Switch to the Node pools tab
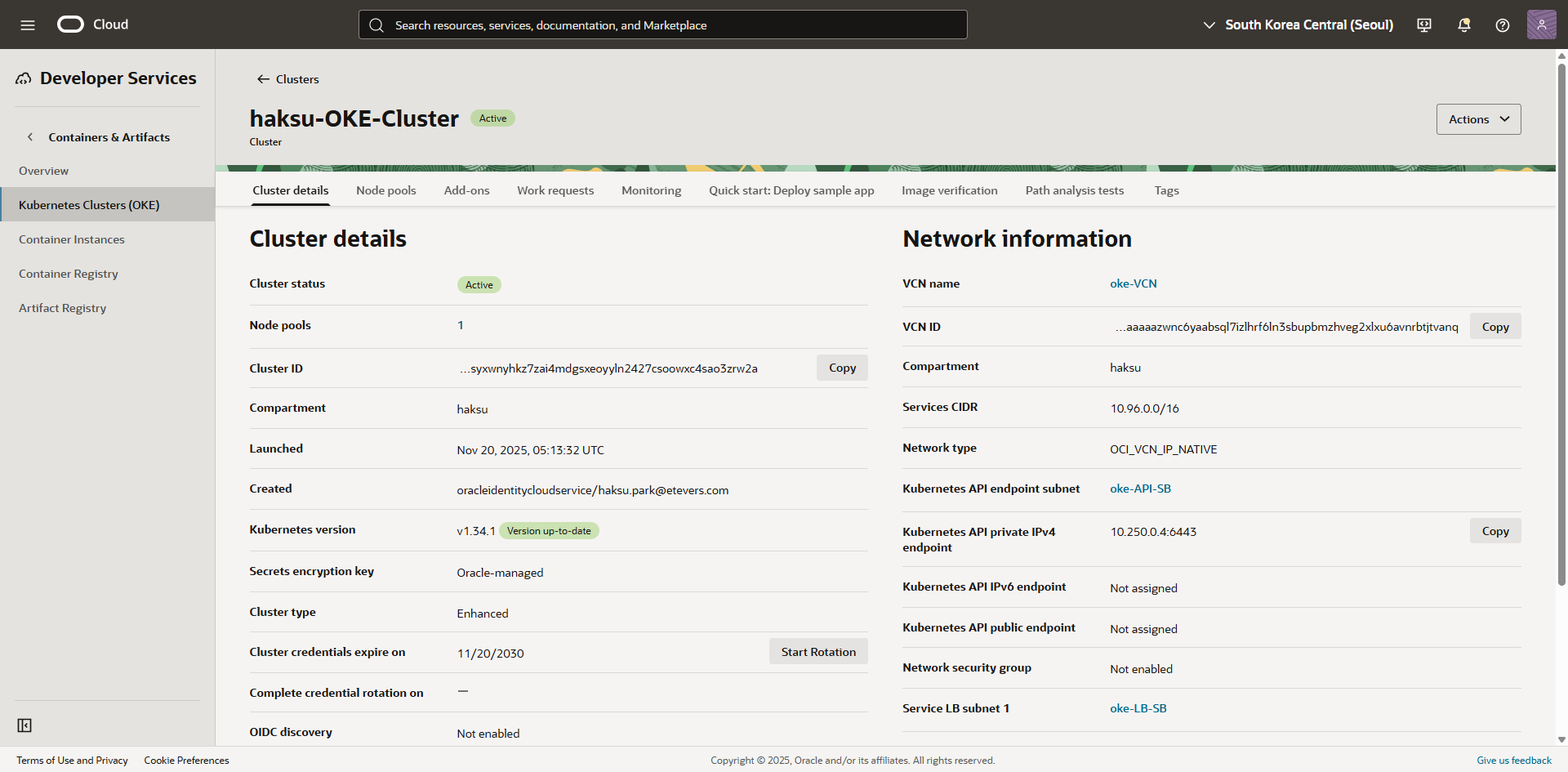The image size is (1568, 772). click(385, 190)
